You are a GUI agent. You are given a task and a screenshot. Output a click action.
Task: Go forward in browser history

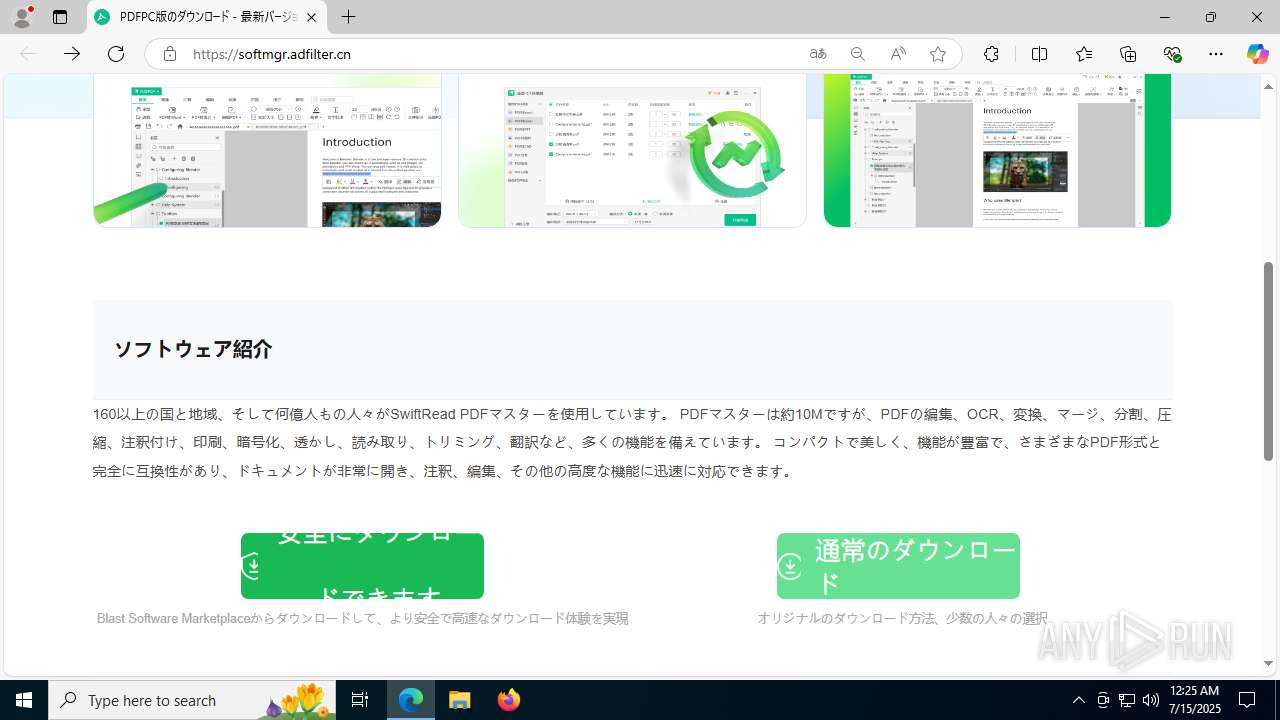(x=72, y=54)
